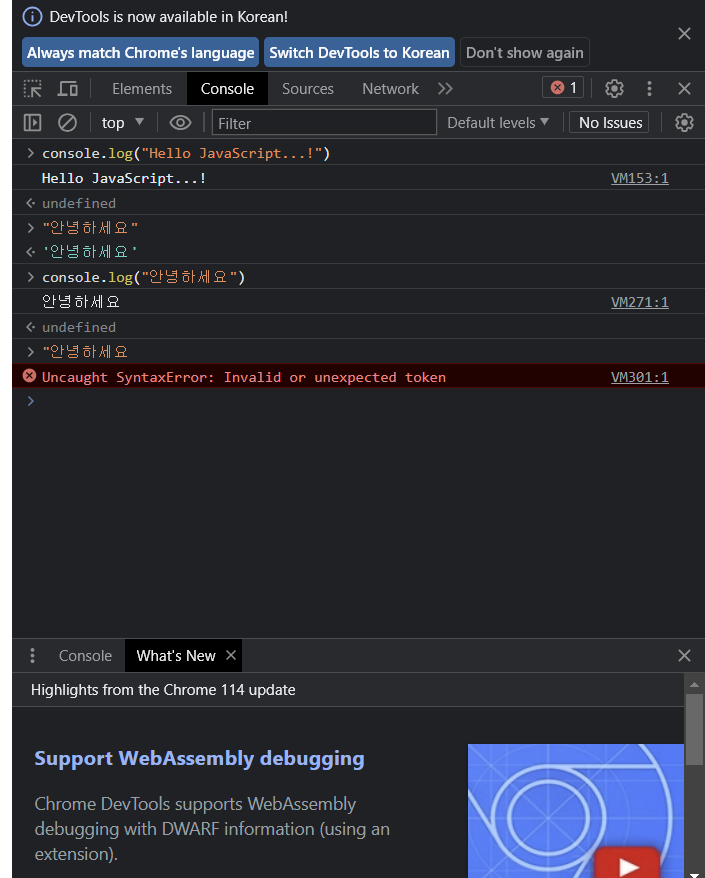Open the VM153:1 source link
The width and height of the screenshot is (705, 878).
click(639, 178)
